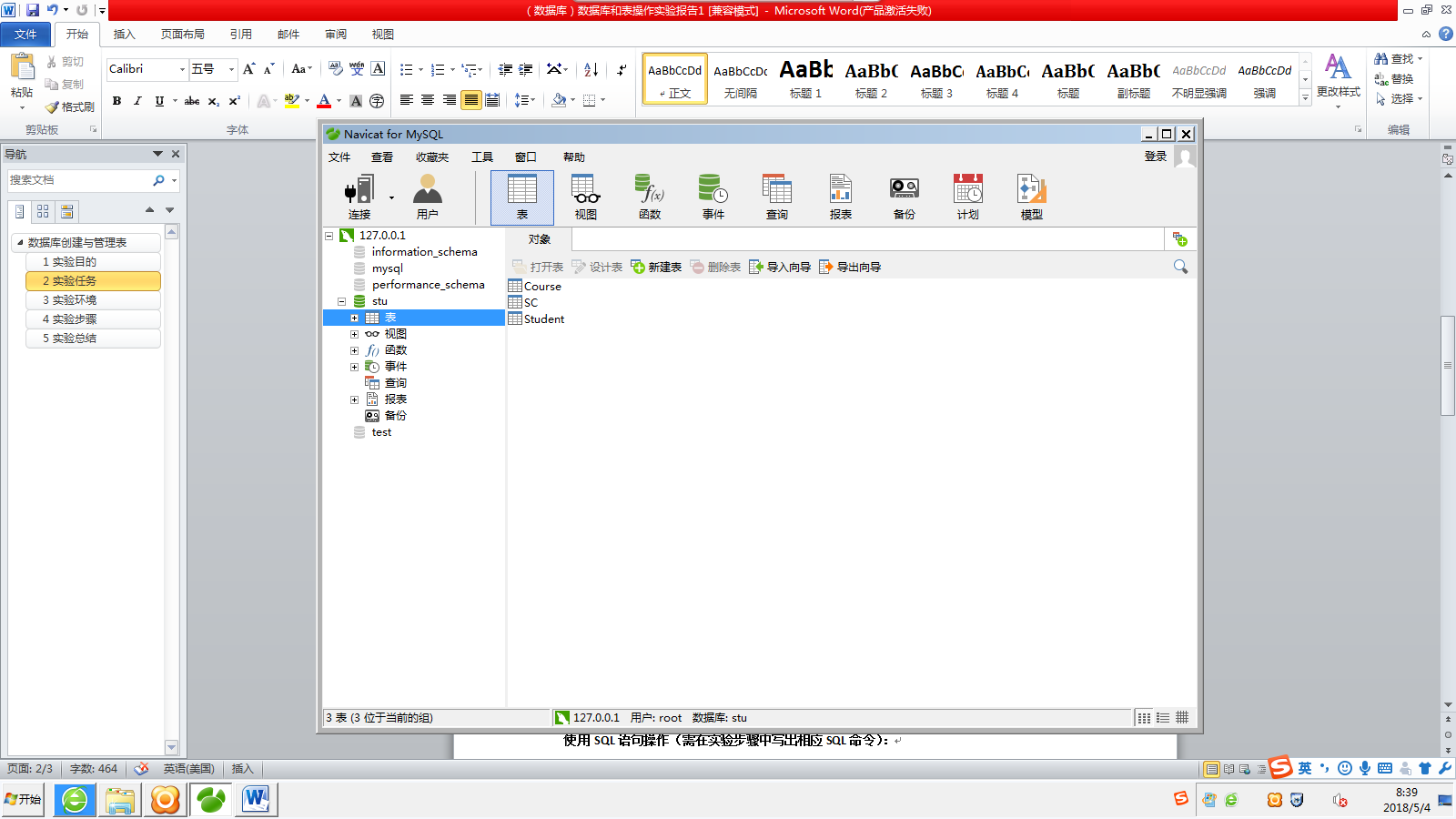Toggle superscript formatting in Word

(235, 101)
